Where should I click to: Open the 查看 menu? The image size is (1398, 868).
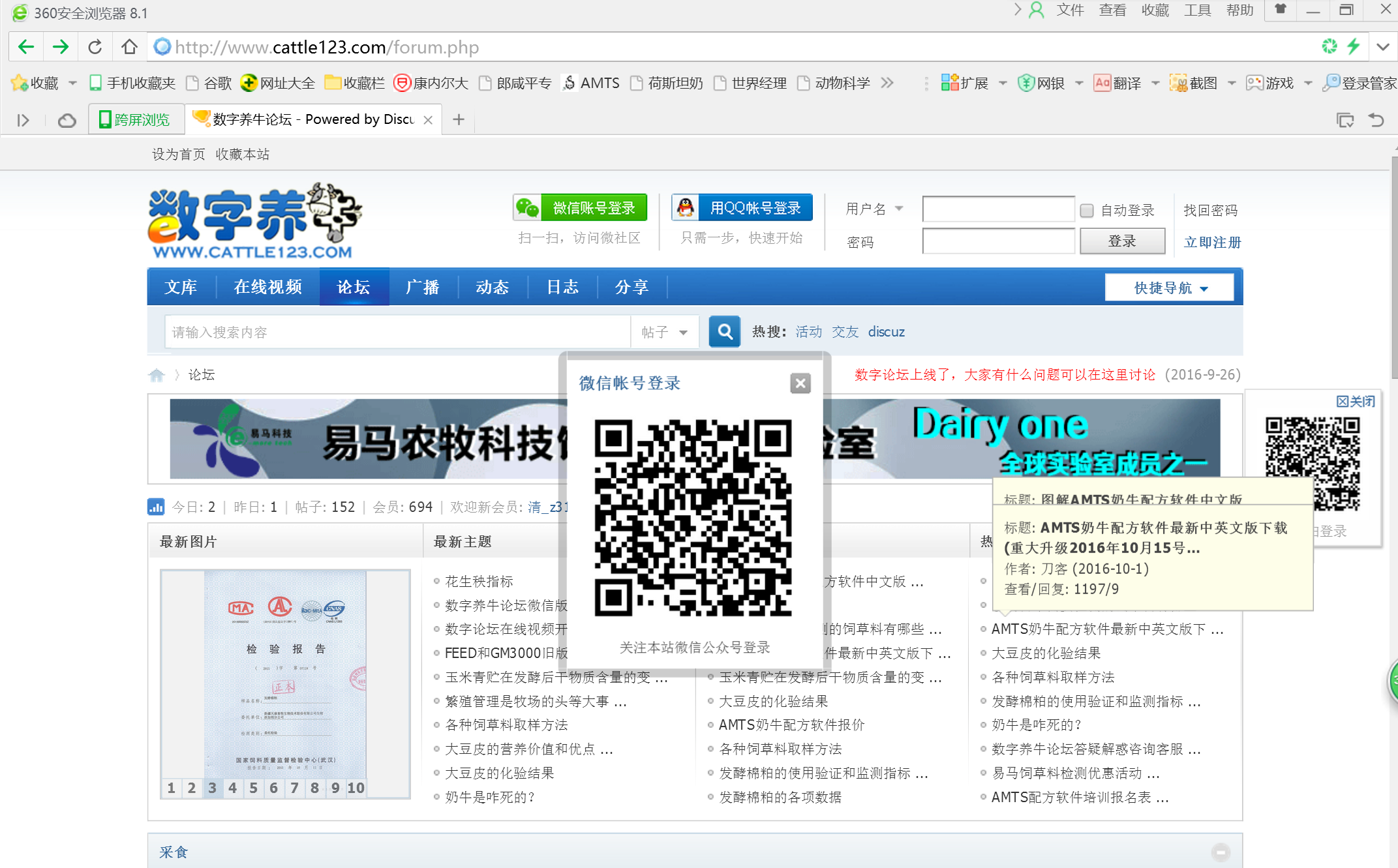pyautogui.click(x=1113, y=10)
